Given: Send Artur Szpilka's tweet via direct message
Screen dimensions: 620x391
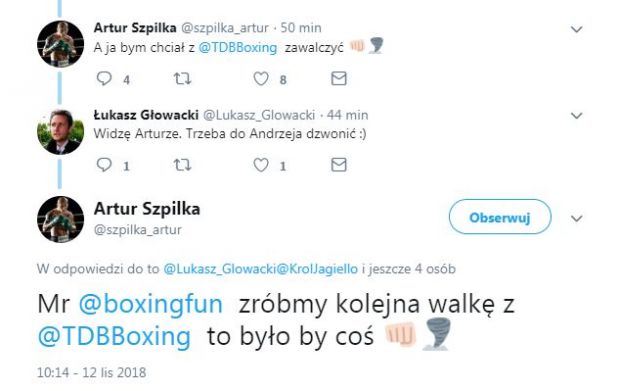Looking at the screenshot, I should tap(339, 78).
